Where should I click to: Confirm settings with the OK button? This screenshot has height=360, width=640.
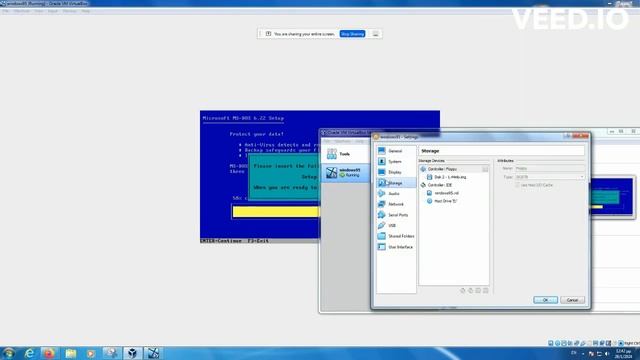pos(545,300)
